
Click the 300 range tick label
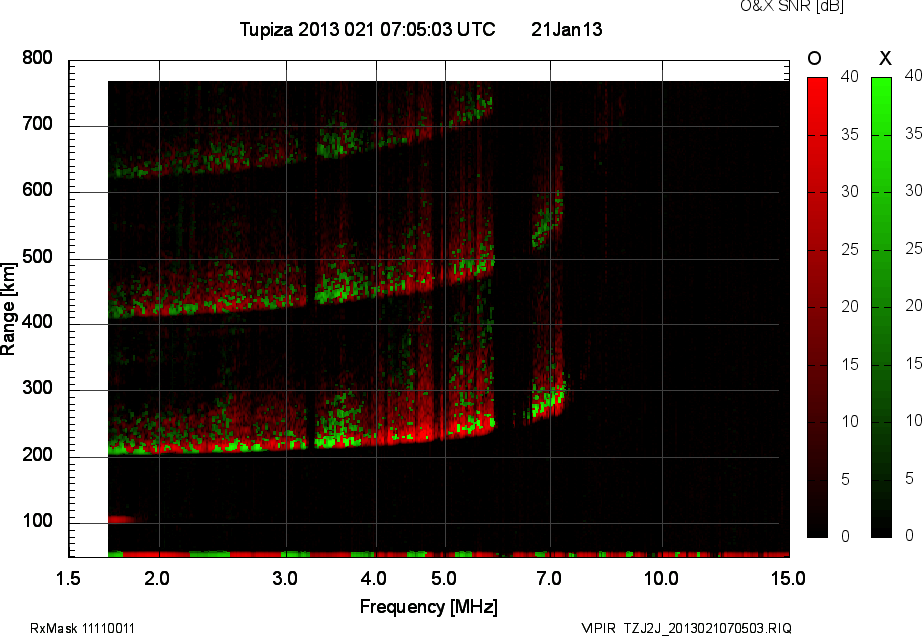coord(37,388)
